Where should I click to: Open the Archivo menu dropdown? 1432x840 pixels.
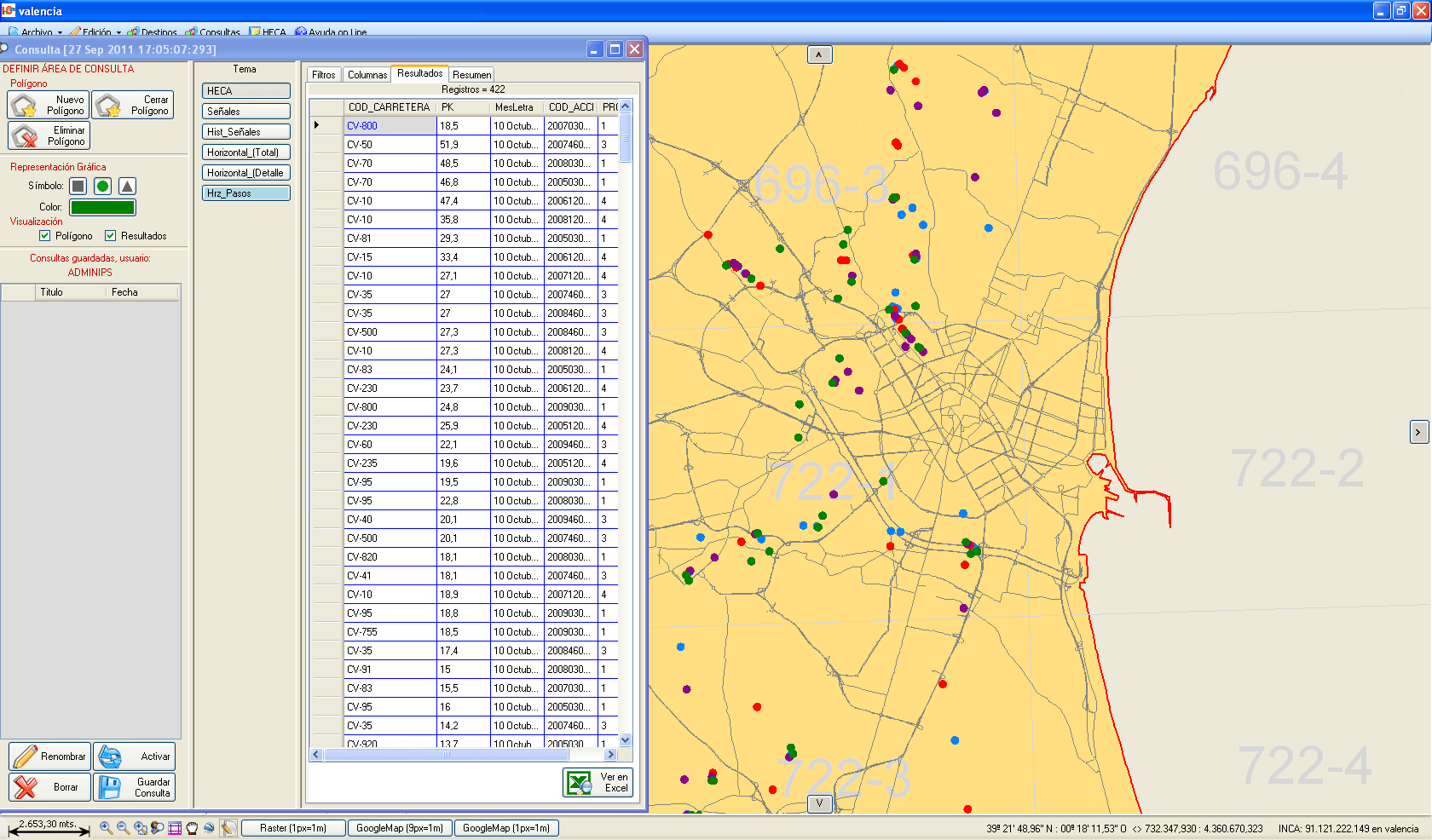coord(37,32)
